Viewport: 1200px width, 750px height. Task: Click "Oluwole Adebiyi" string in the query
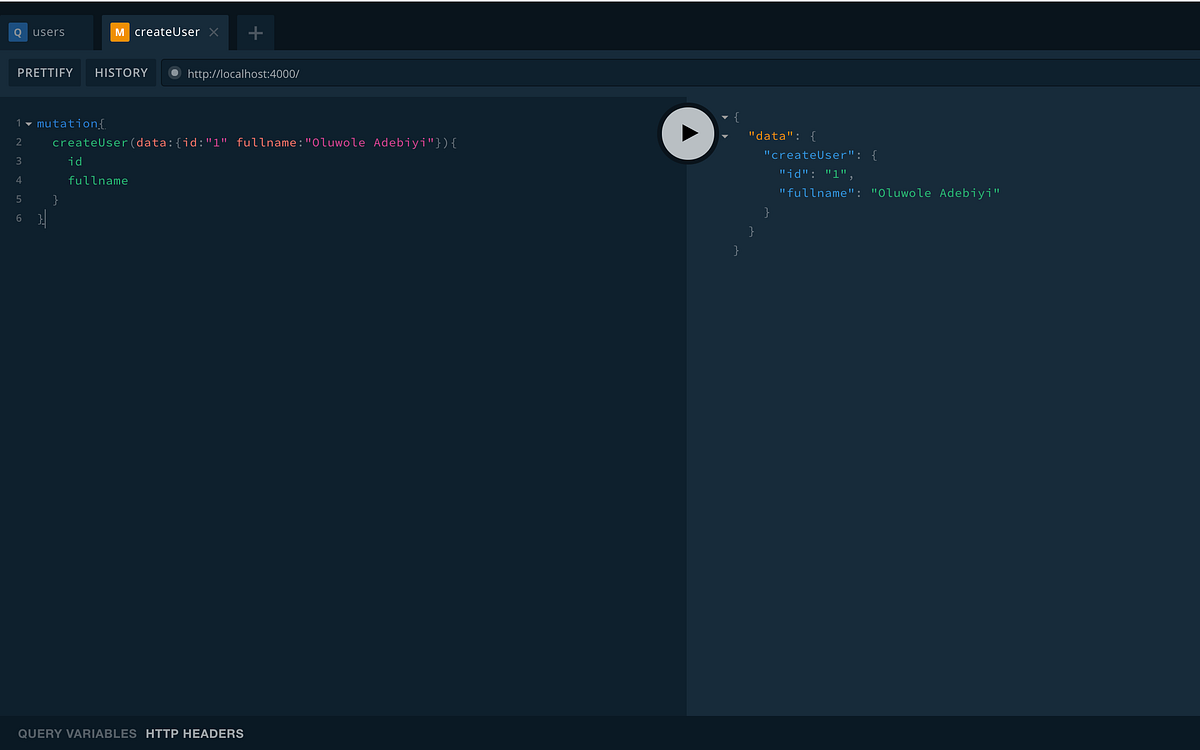(x=370, y=142)
